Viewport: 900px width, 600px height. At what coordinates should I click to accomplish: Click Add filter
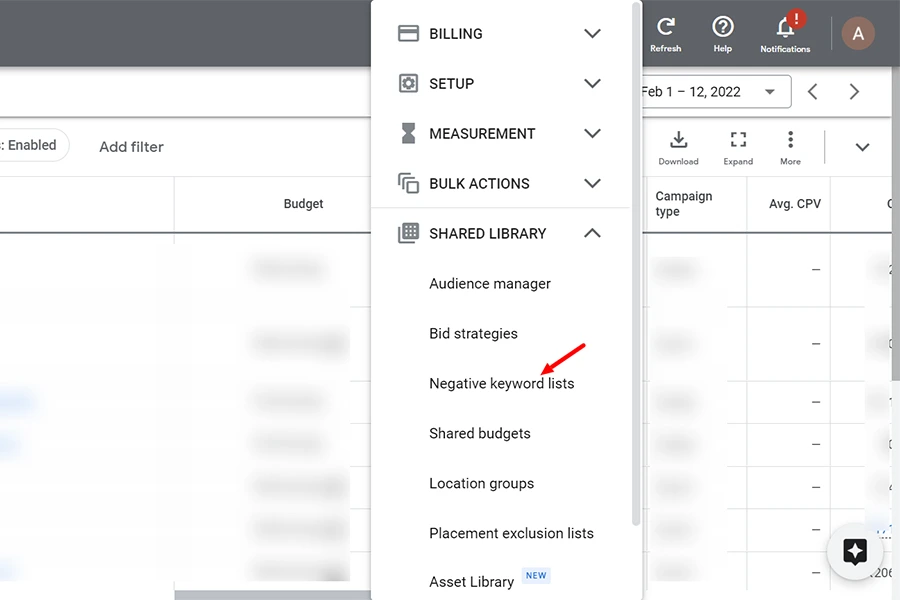(131, 147)
